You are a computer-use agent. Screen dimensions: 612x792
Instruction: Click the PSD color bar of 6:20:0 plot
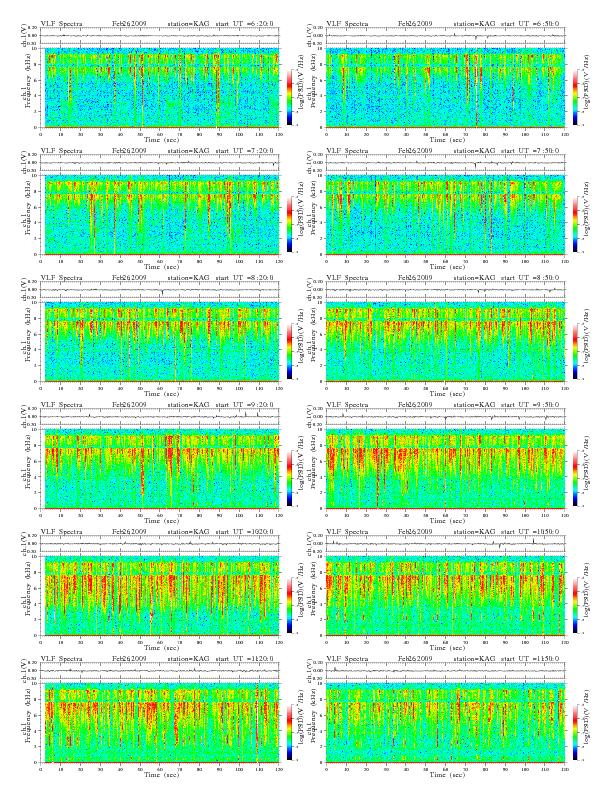[289, 96]
